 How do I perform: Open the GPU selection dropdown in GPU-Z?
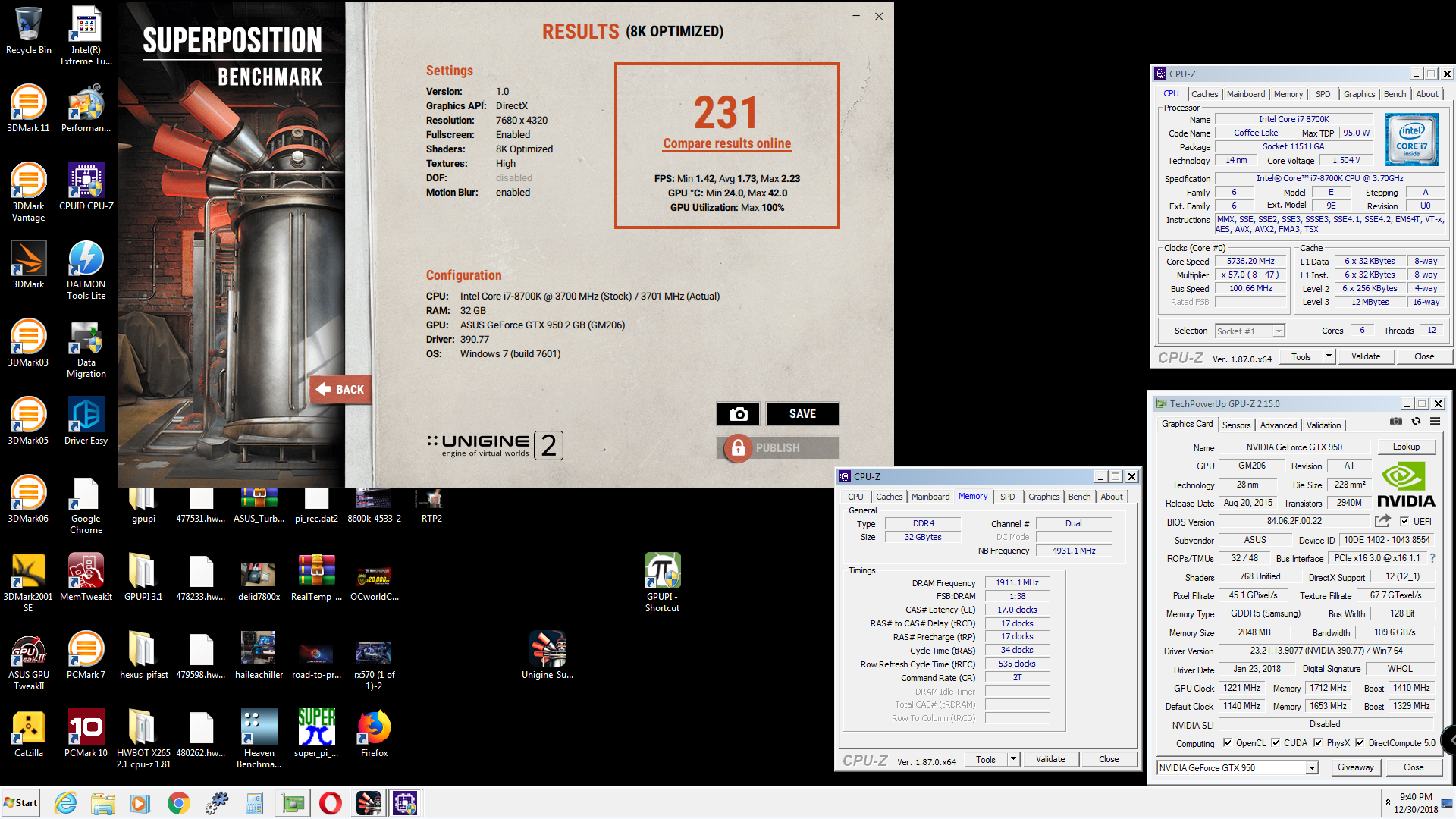pos(1312,768)
